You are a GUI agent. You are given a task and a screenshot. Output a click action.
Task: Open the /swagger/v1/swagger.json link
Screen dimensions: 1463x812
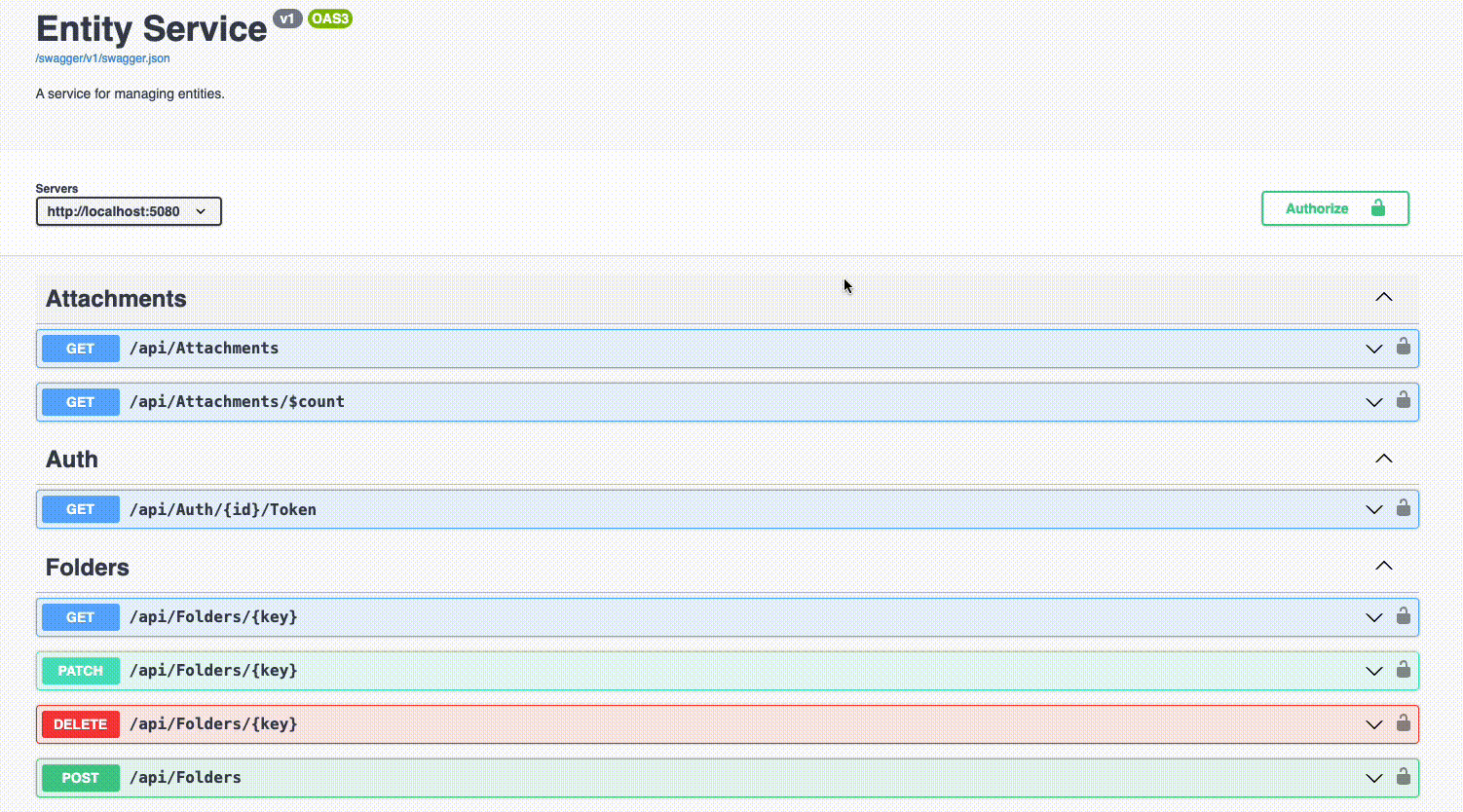click(102, 58)
